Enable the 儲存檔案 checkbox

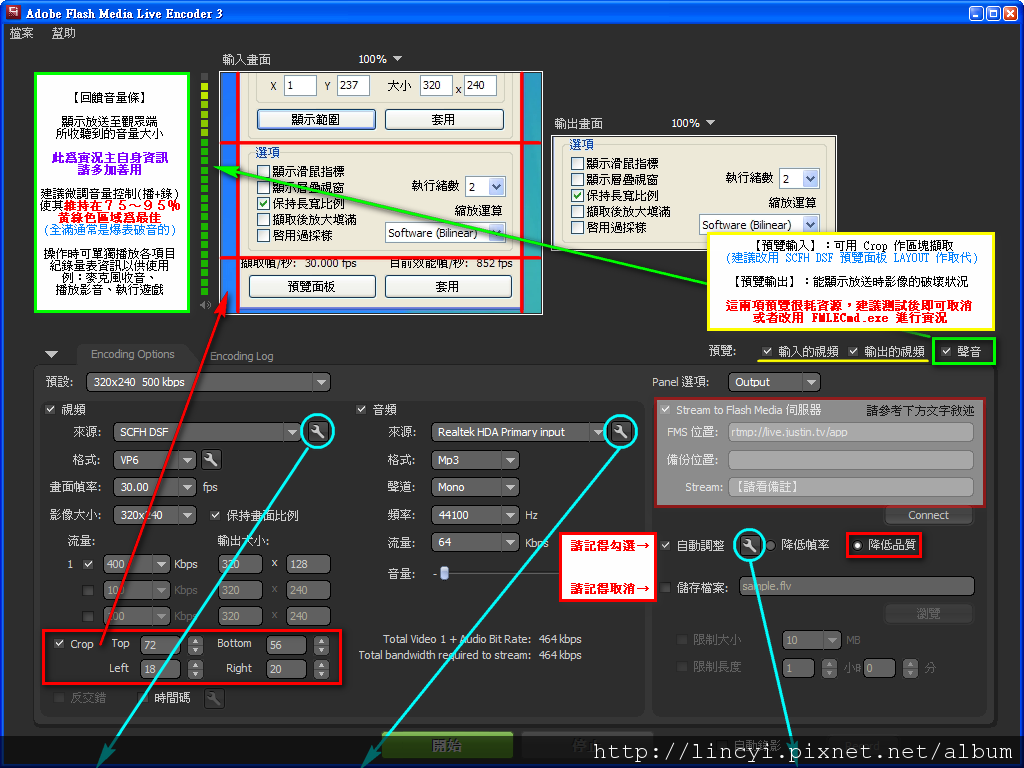665,588
